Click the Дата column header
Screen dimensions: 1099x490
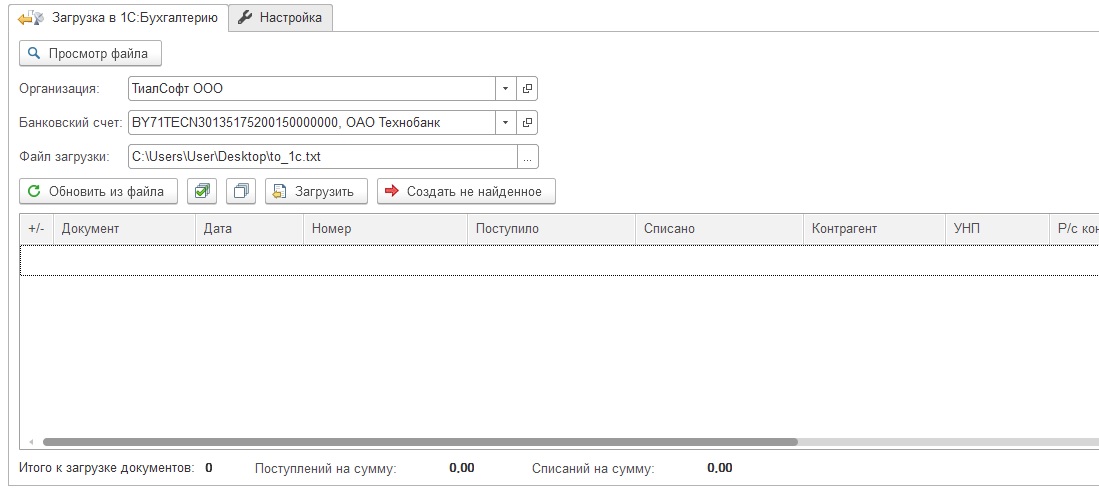(x=248, y=229)
